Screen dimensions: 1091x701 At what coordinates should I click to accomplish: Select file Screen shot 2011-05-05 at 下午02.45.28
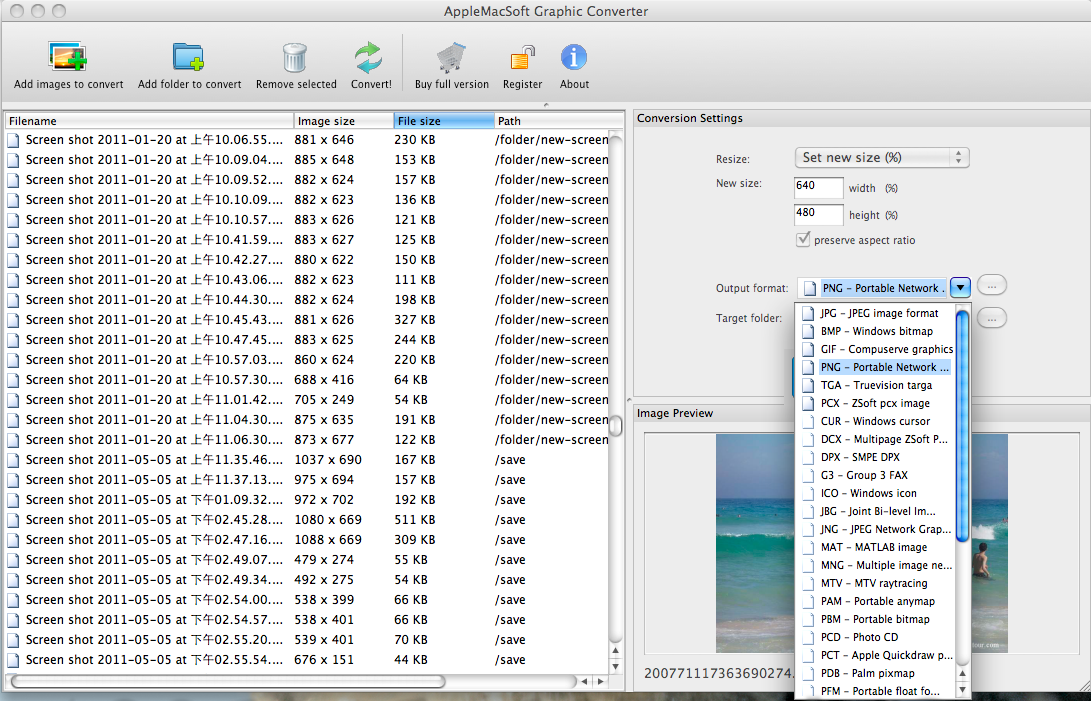307,520
